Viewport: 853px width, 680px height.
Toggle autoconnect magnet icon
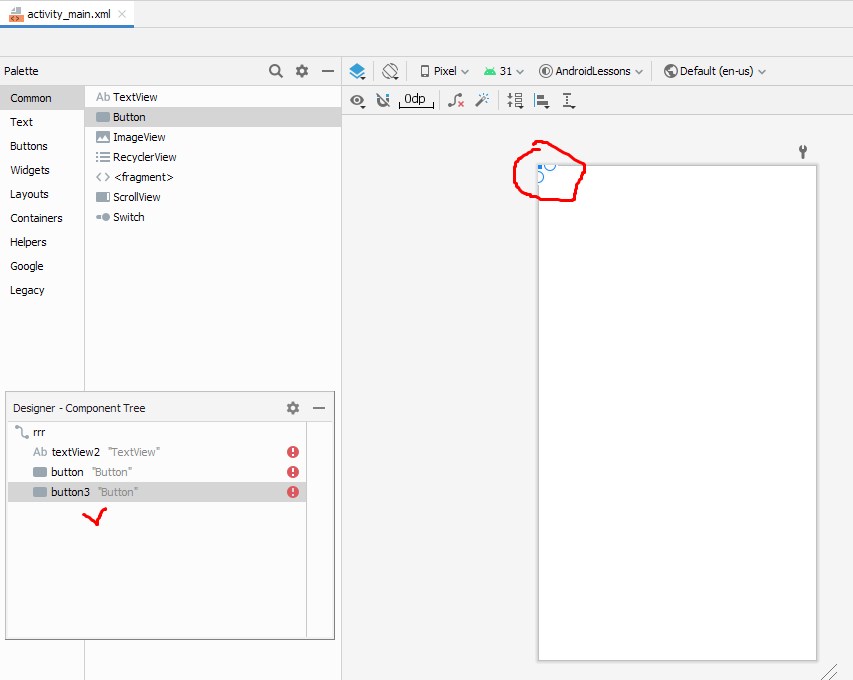click(x=383, y=100)
